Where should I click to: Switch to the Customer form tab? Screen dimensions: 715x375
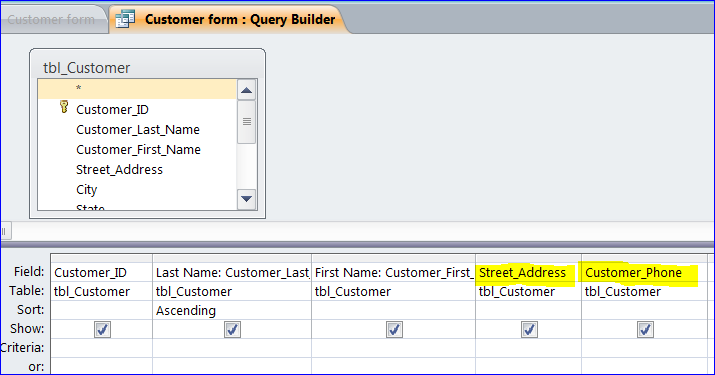pos(51,20)
